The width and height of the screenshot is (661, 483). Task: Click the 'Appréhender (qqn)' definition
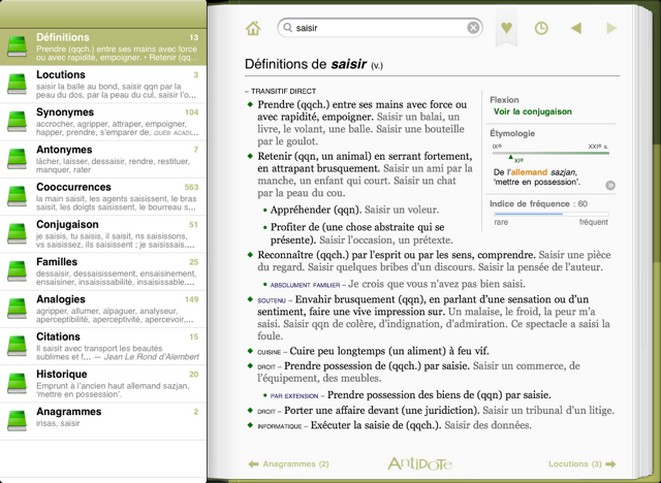click(316, 209)
